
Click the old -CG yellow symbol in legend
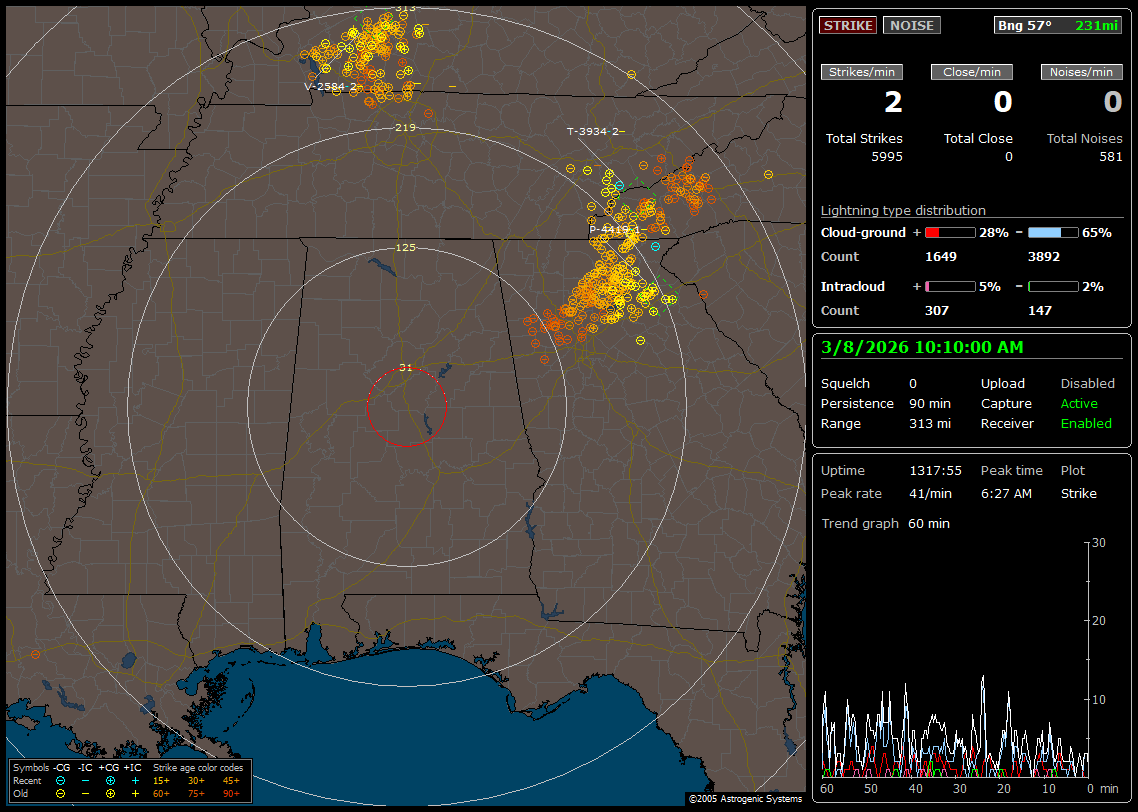click(x=60, y=793)
